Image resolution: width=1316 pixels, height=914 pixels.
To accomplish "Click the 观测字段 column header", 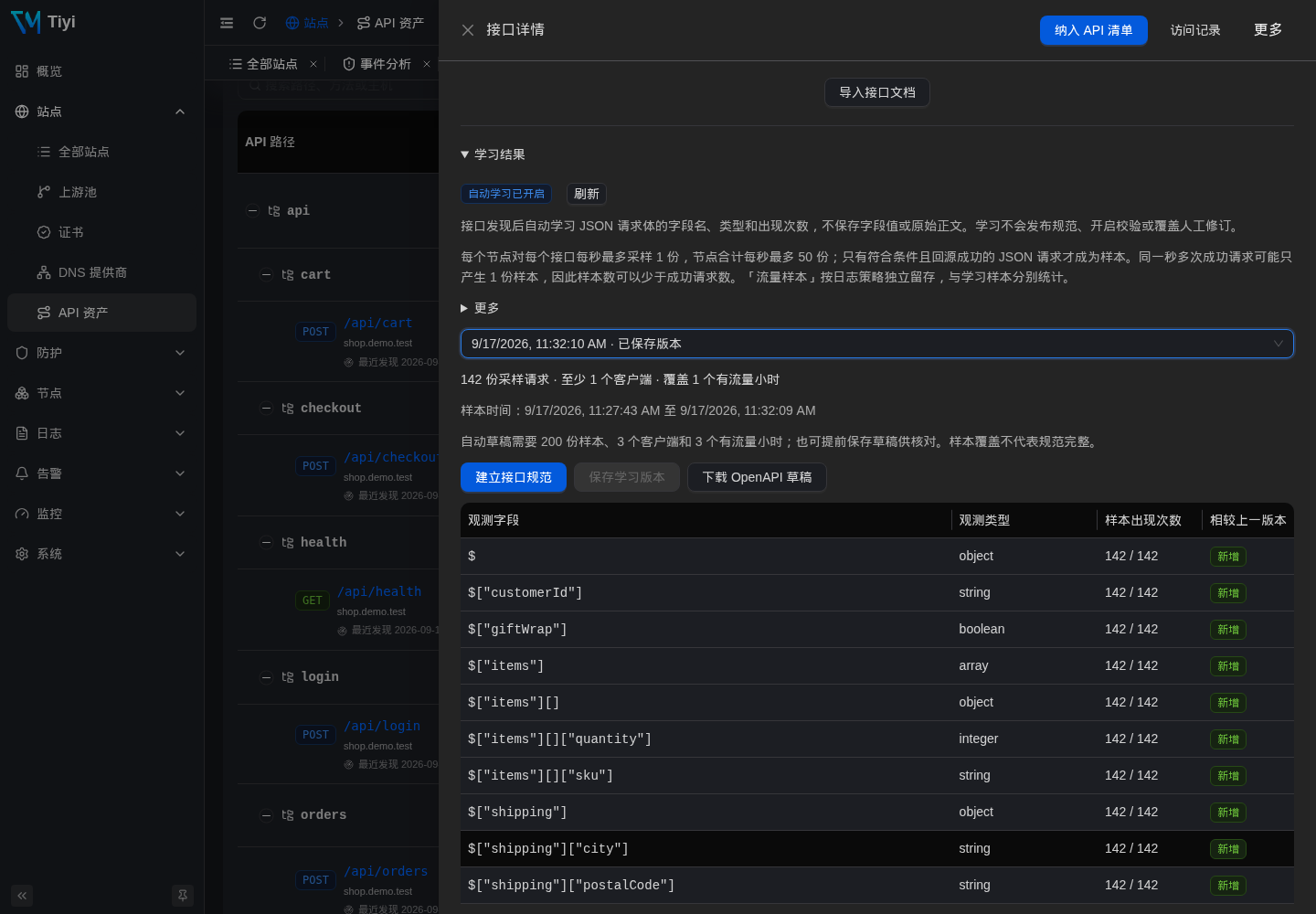I will (706, 520).
